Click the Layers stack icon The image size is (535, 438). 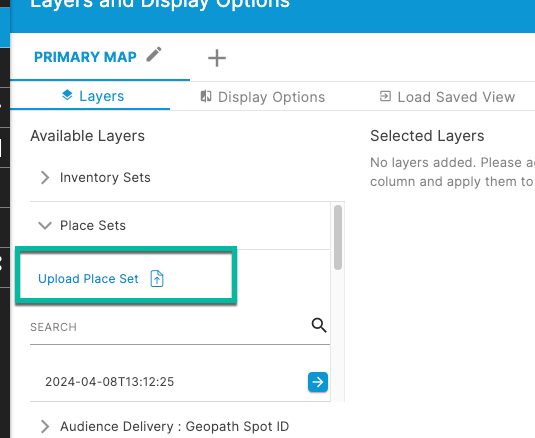pyautogui.click(x=67, y=95)
